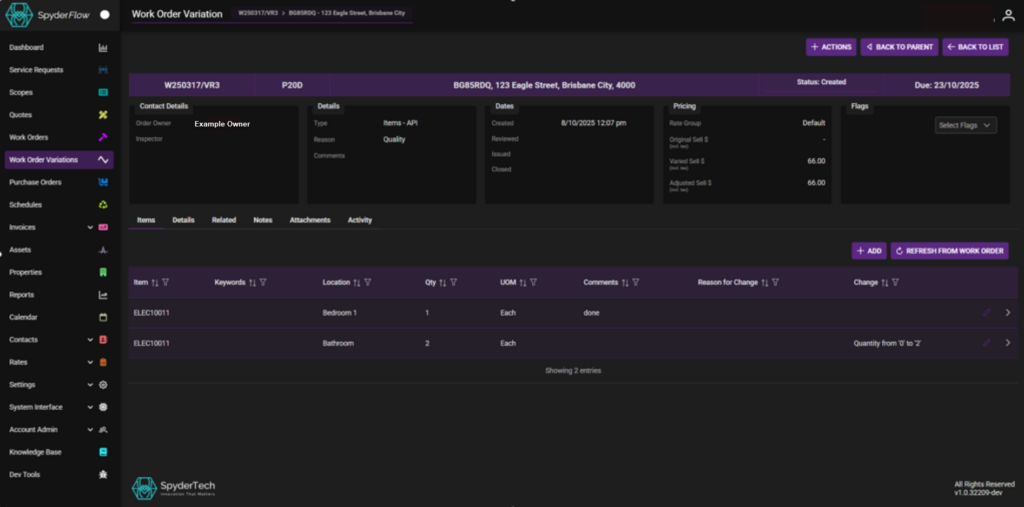Open user profile icon at top right
1024x507 pixels.
tap(1007, 15)
